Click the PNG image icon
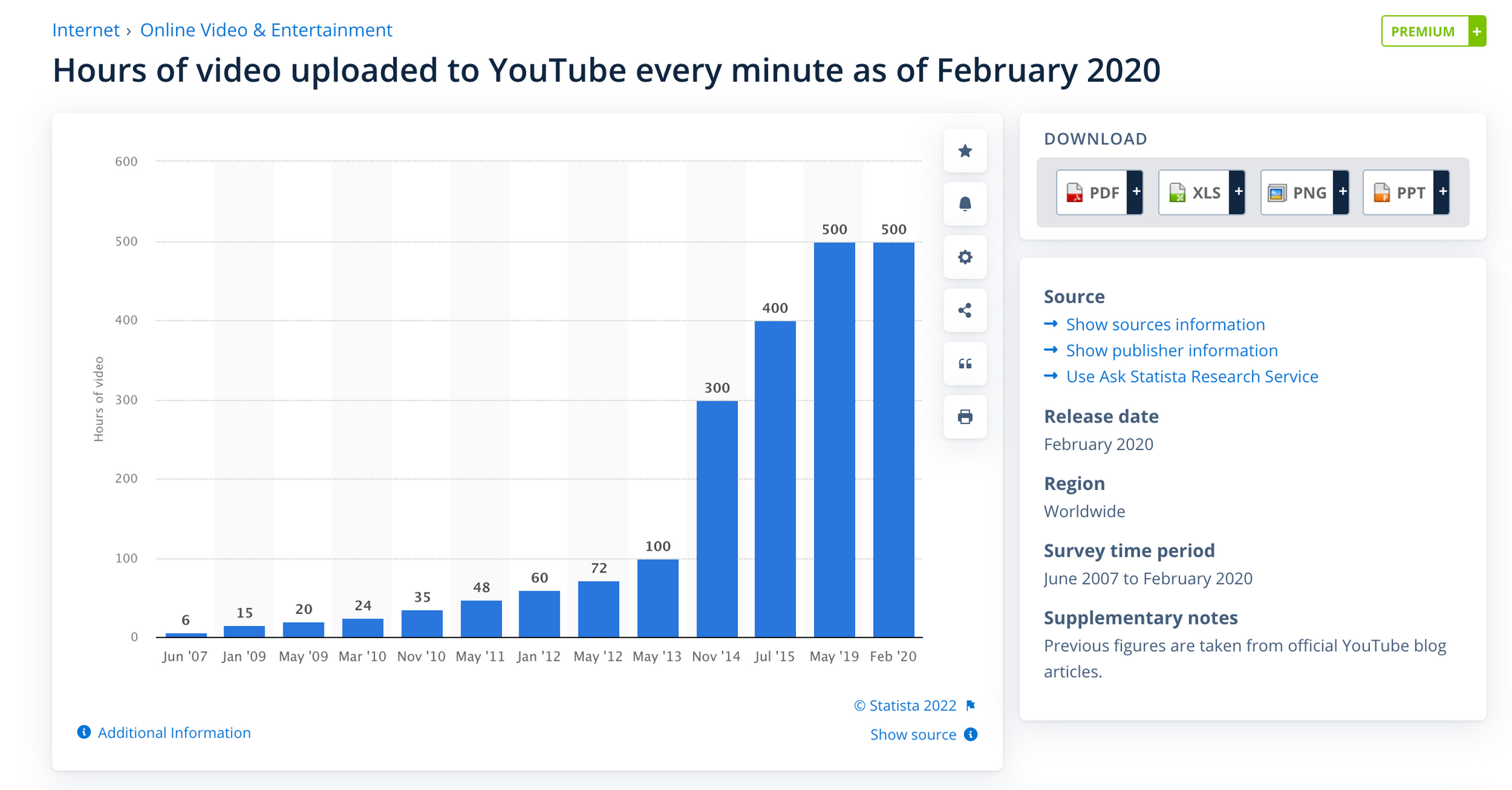This screenshot has height=790, width=1512. [x=1277, y=193]
